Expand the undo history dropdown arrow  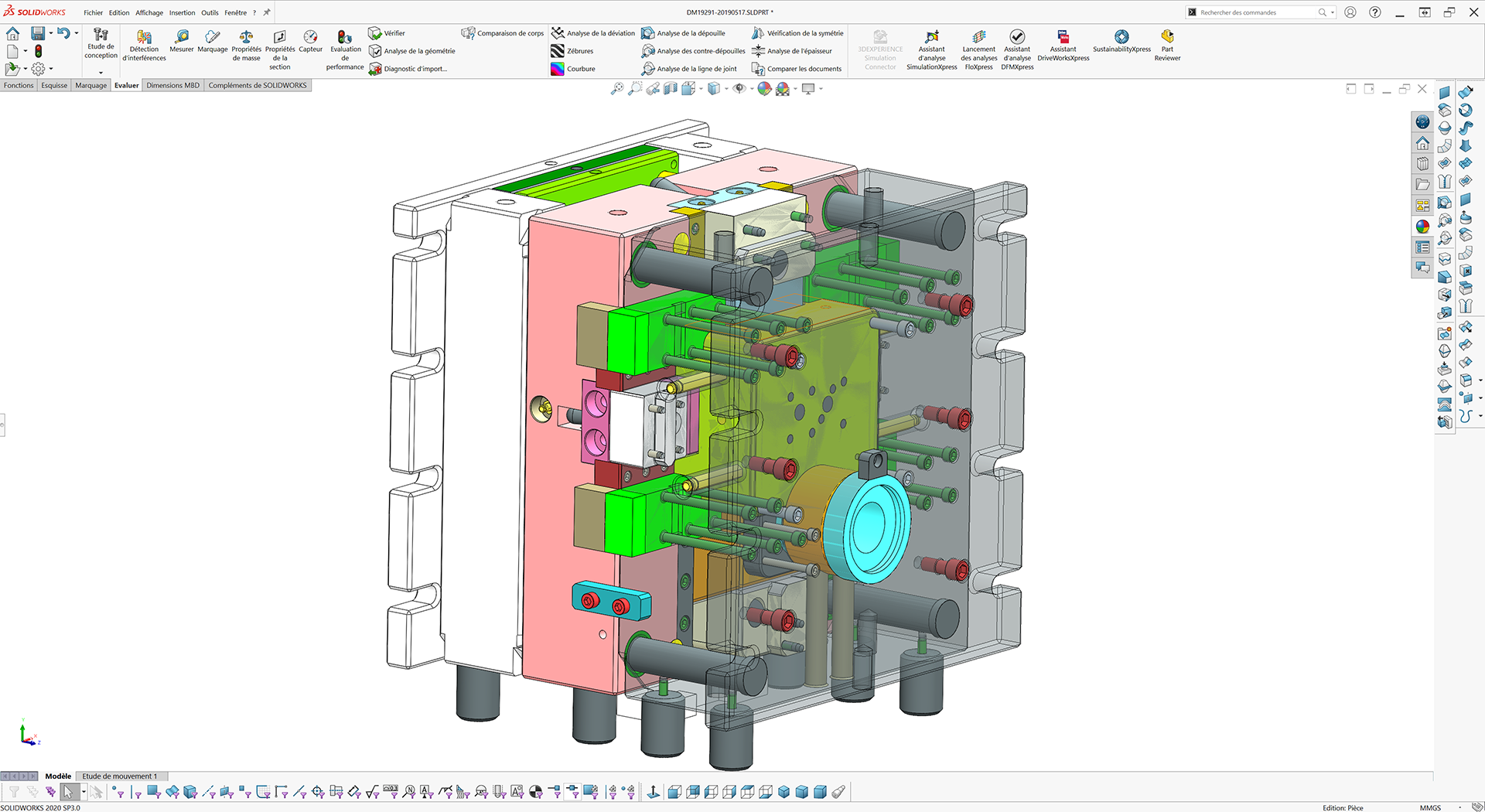coord(76,33)
